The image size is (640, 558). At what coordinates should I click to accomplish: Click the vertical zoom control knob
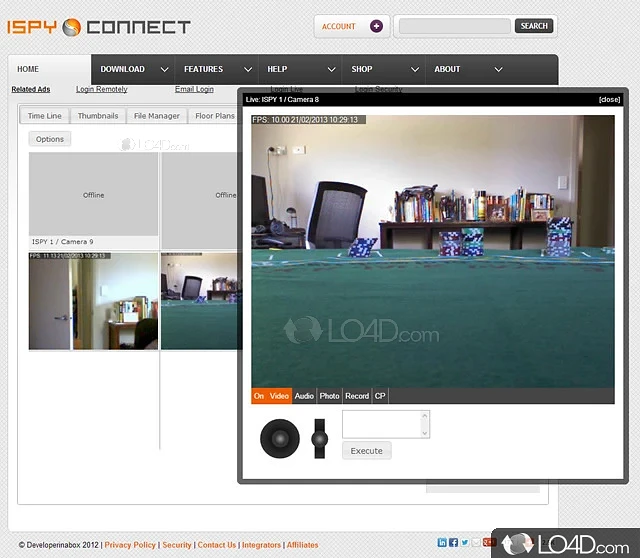point(320,438)
